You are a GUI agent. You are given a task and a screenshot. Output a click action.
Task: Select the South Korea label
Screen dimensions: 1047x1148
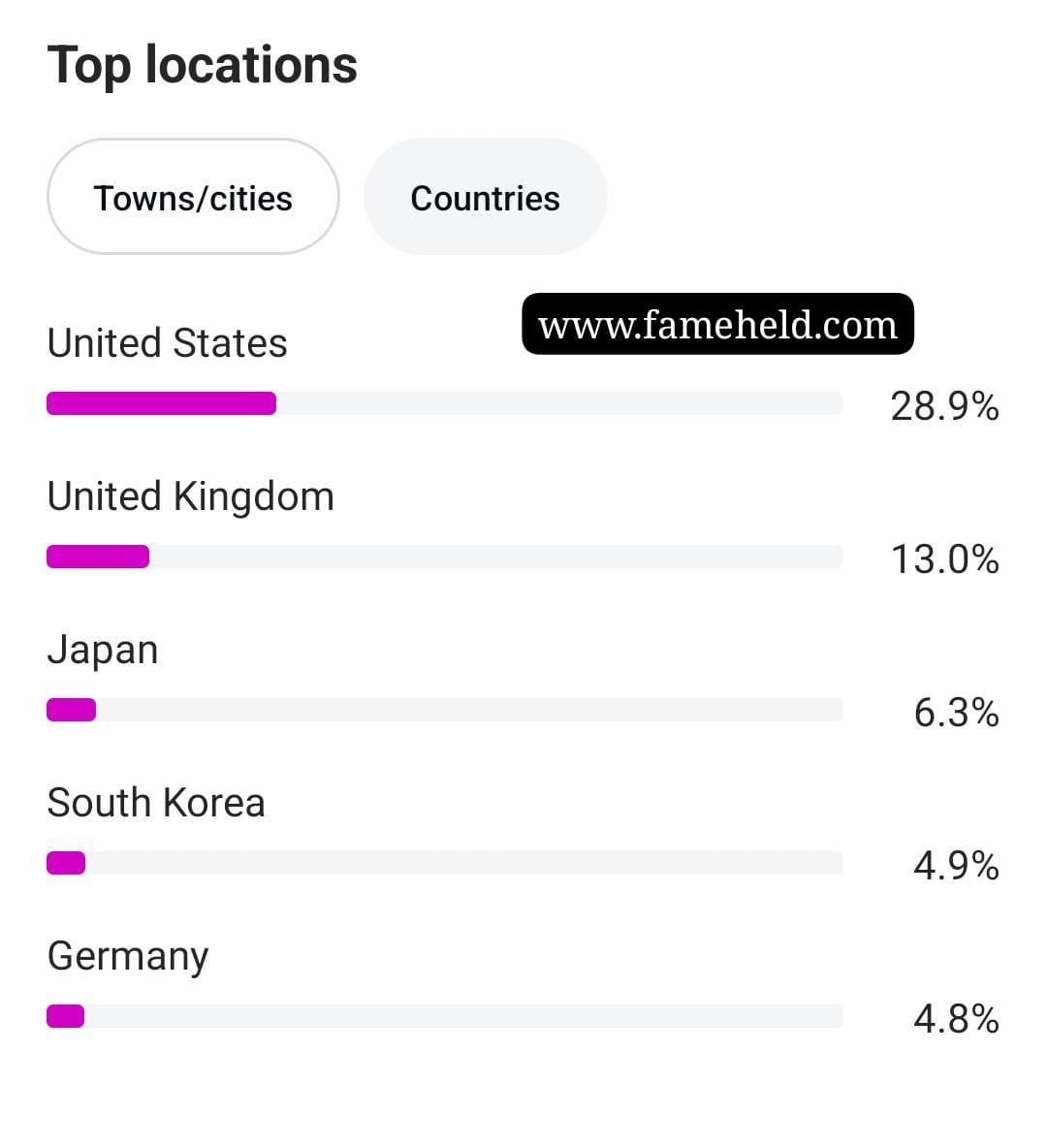[x=156, y=803]
